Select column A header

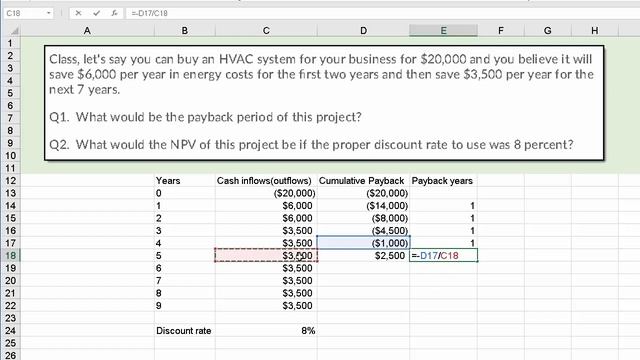point(87,31)
